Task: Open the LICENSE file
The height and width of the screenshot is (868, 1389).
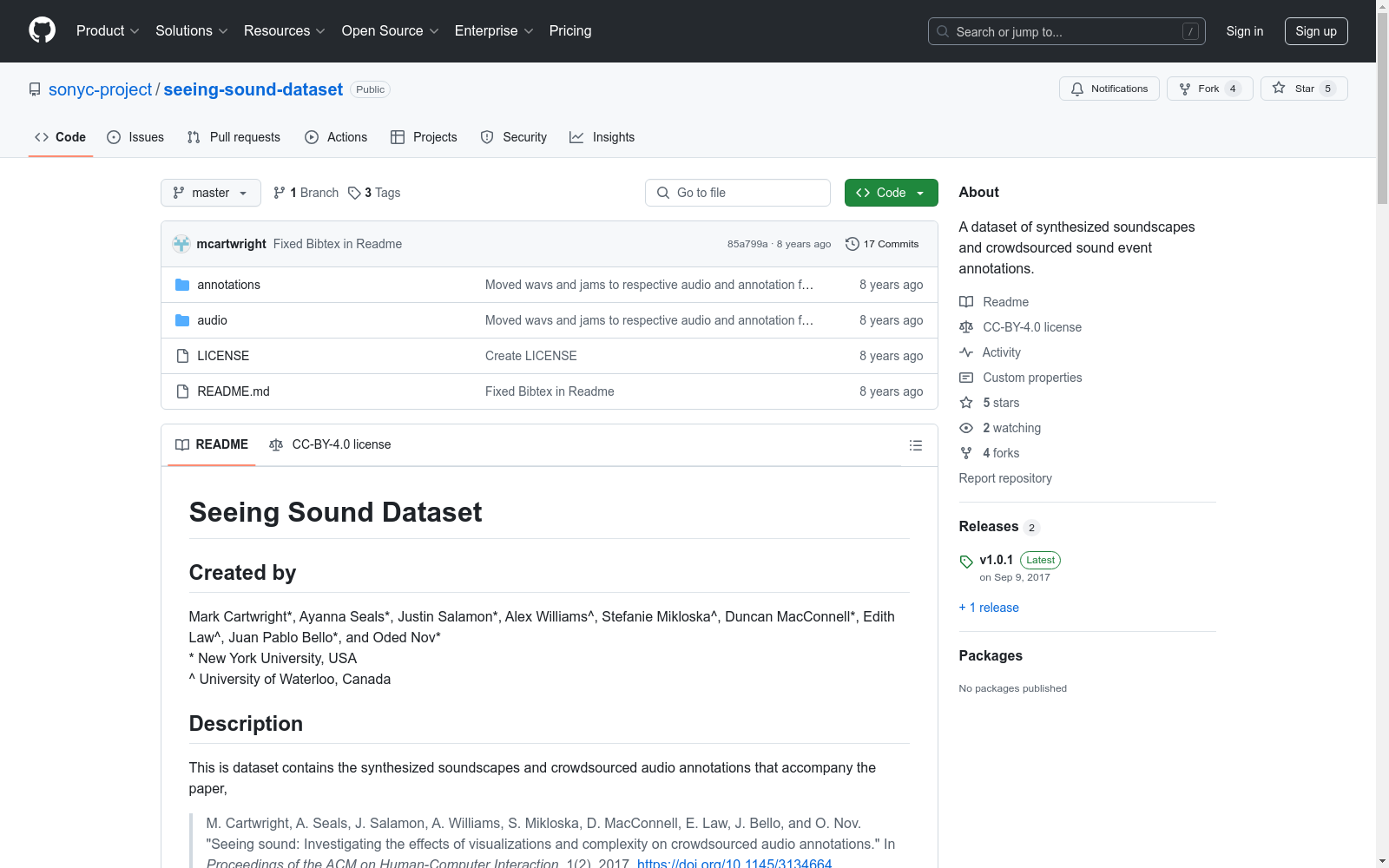Action: tap(223, 356)
